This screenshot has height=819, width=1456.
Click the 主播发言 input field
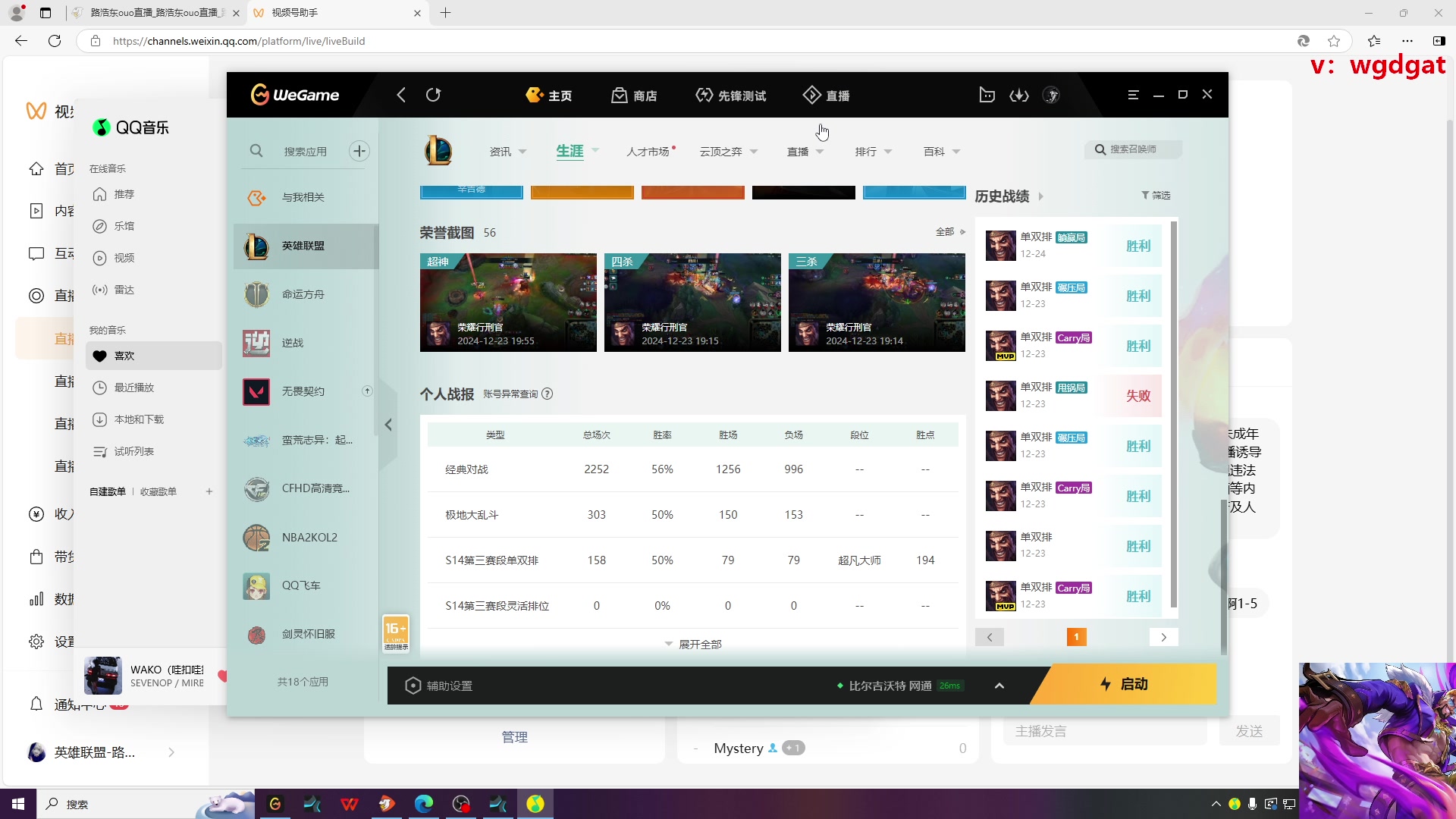click(x=1106, y=731)
